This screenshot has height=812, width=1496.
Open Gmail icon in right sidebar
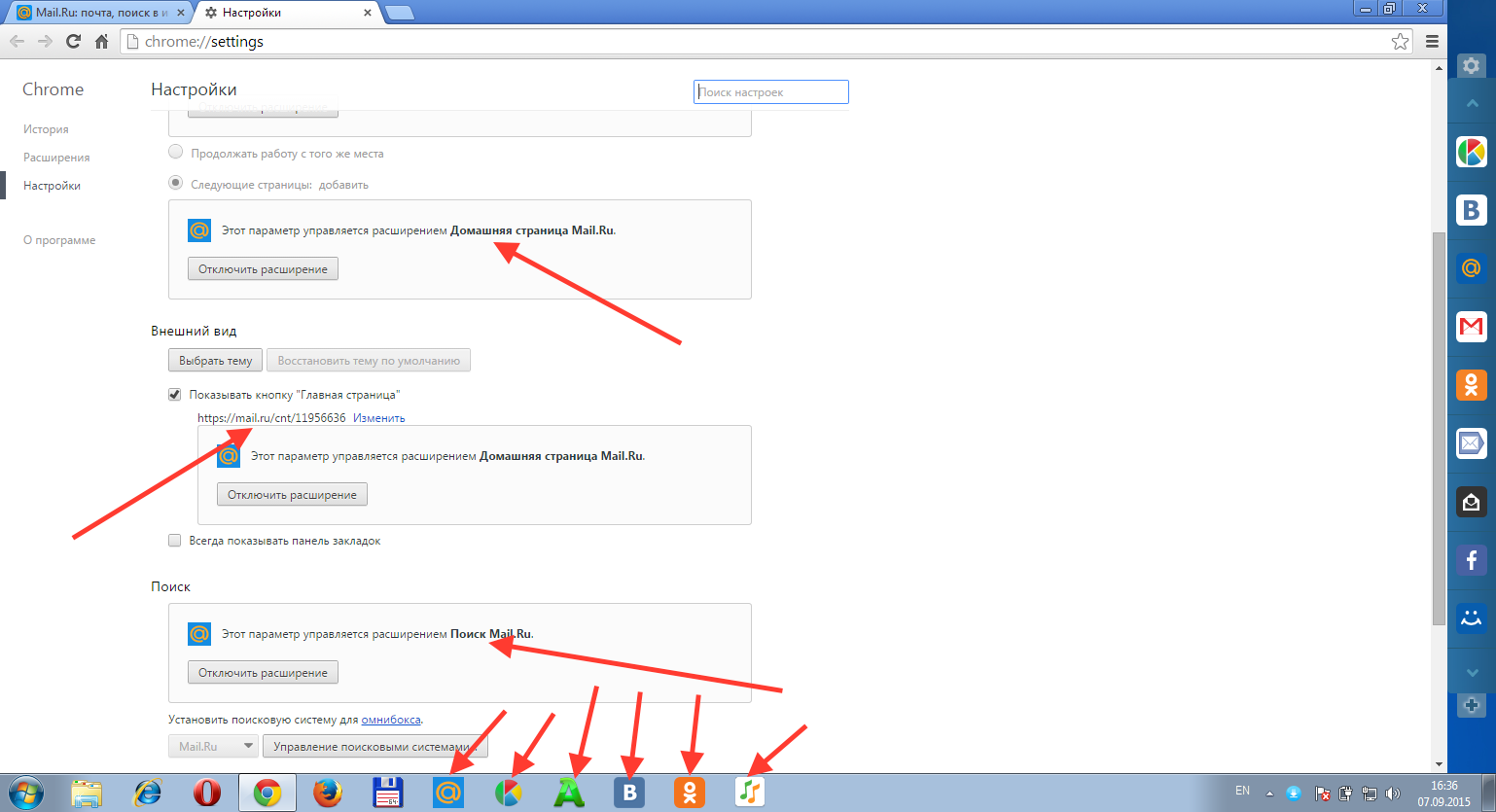pos(1471,326)
